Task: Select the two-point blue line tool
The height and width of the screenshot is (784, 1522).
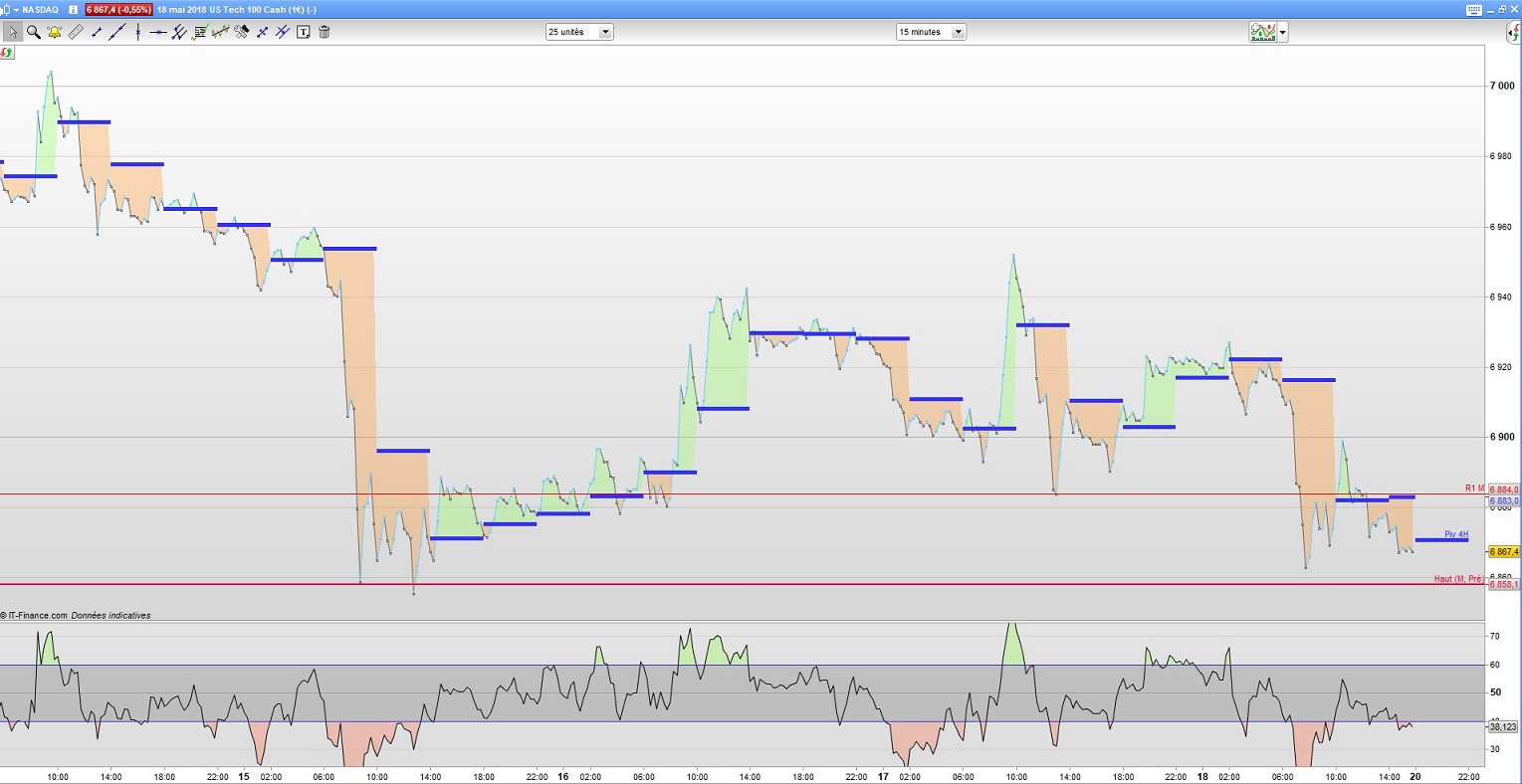Action: (262, 32)
